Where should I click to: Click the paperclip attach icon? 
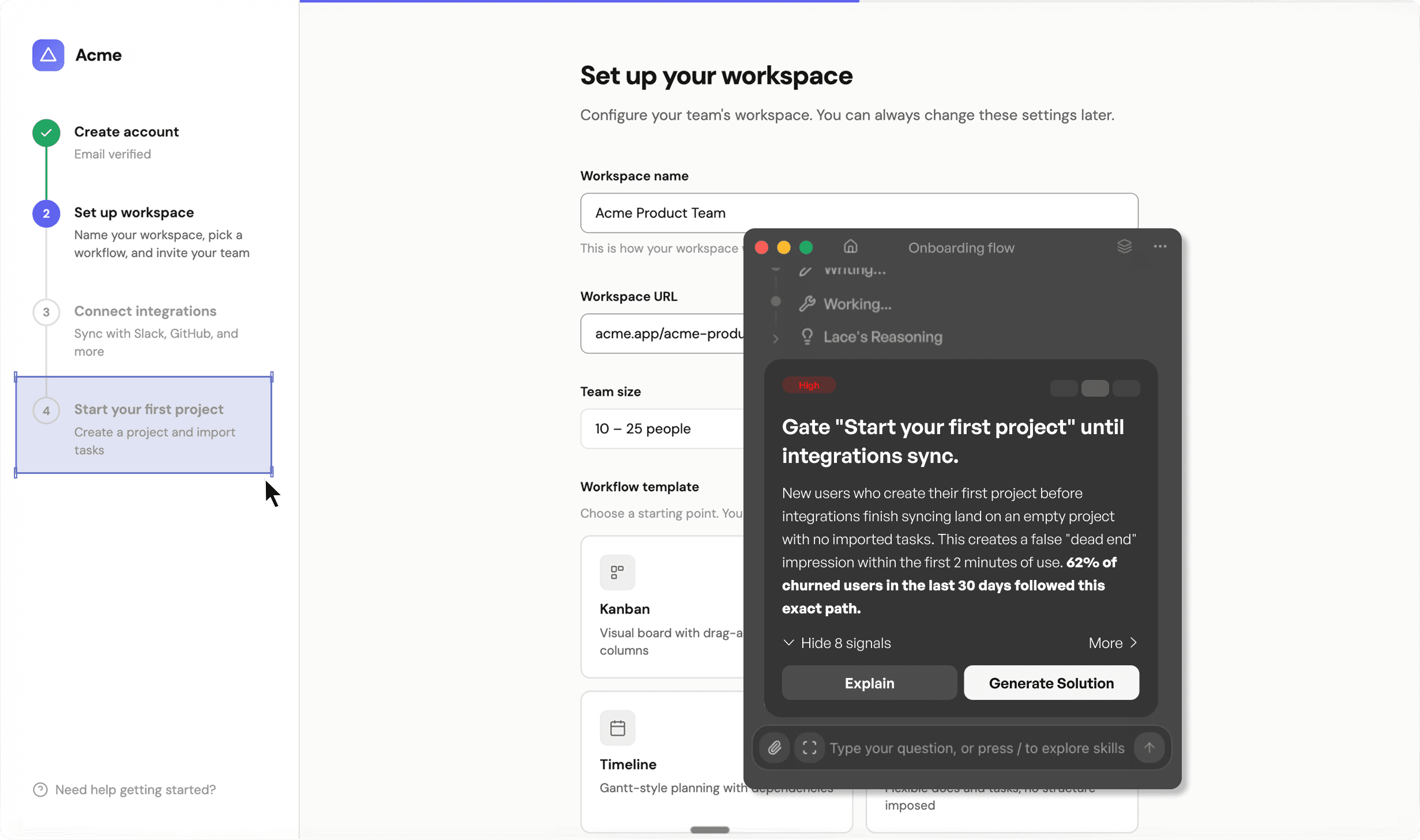click(x=774, y=748)
